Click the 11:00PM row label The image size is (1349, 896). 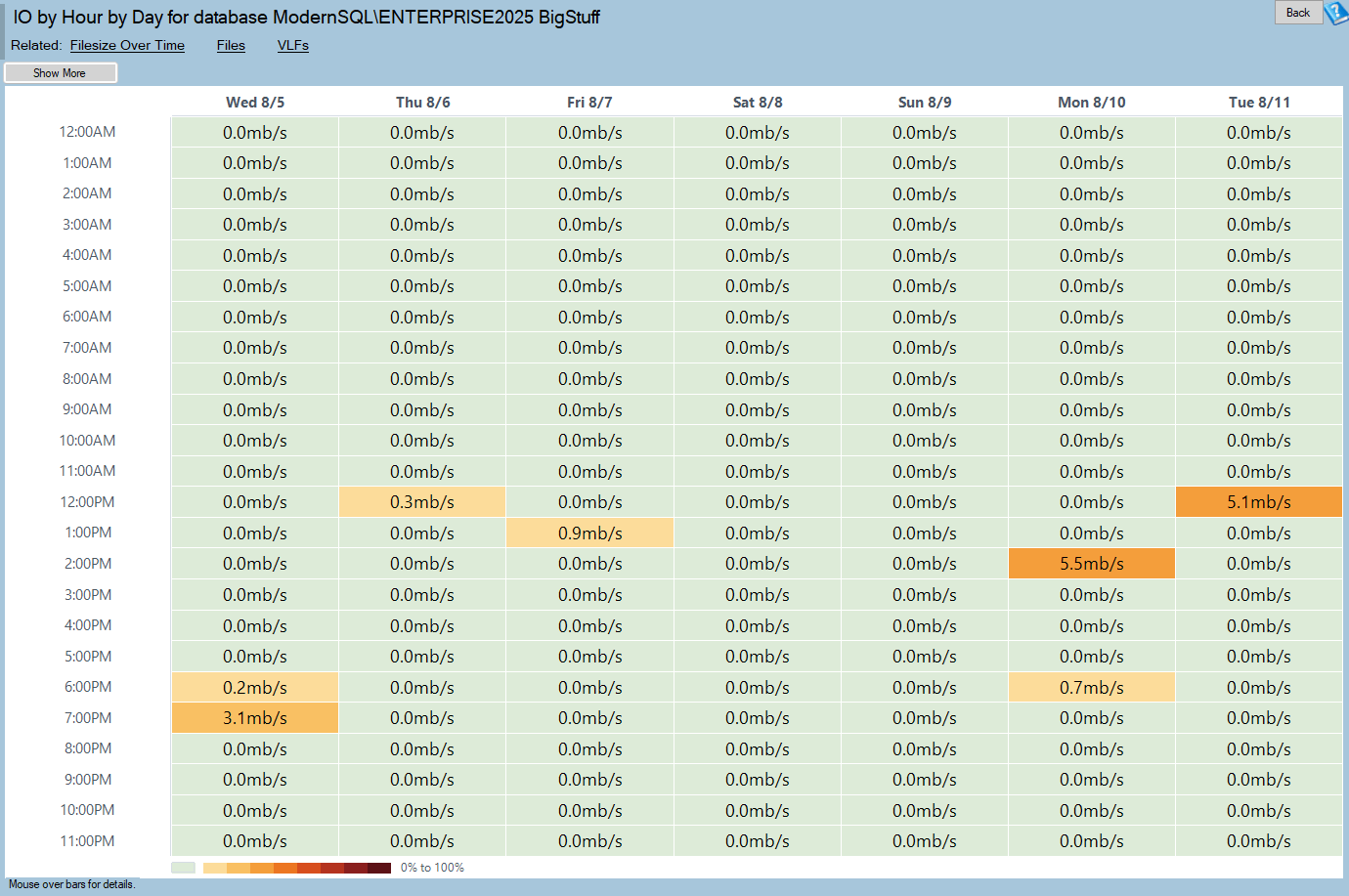pyautogui.click(x=87, y=841)
